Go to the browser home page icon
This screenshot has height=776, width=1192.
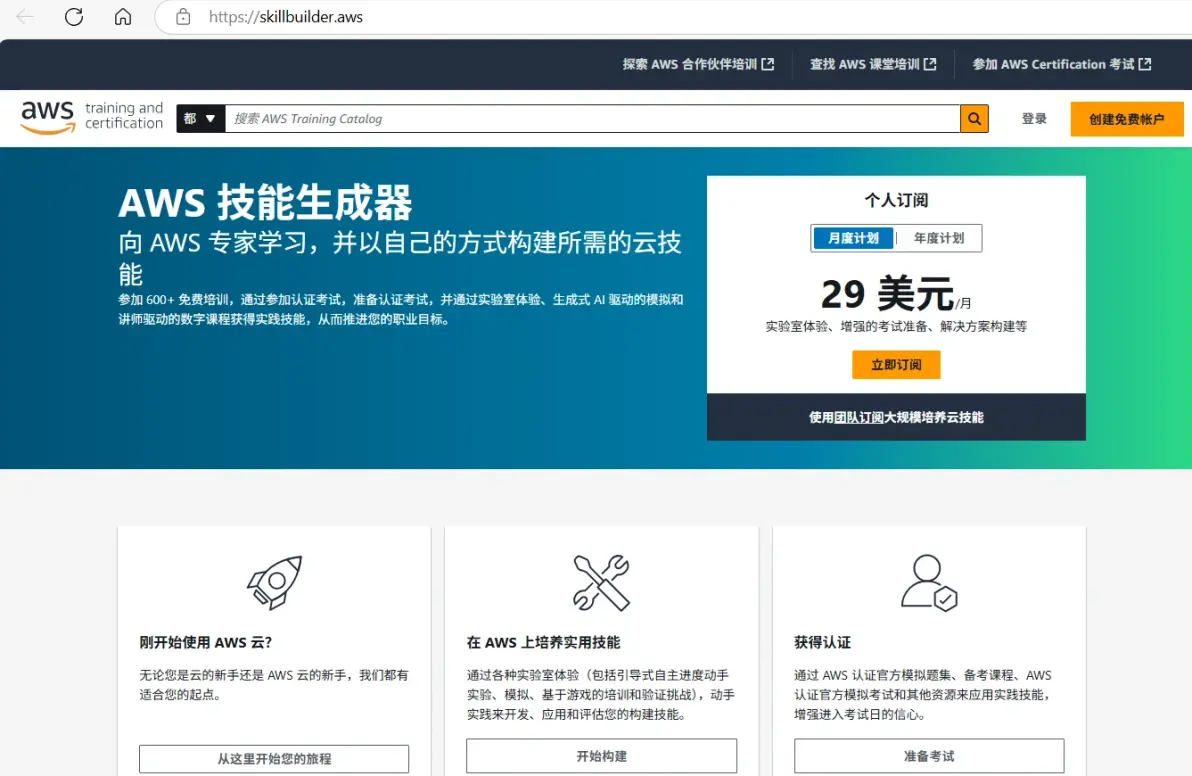pyautogui.click(x=123, y=17)
